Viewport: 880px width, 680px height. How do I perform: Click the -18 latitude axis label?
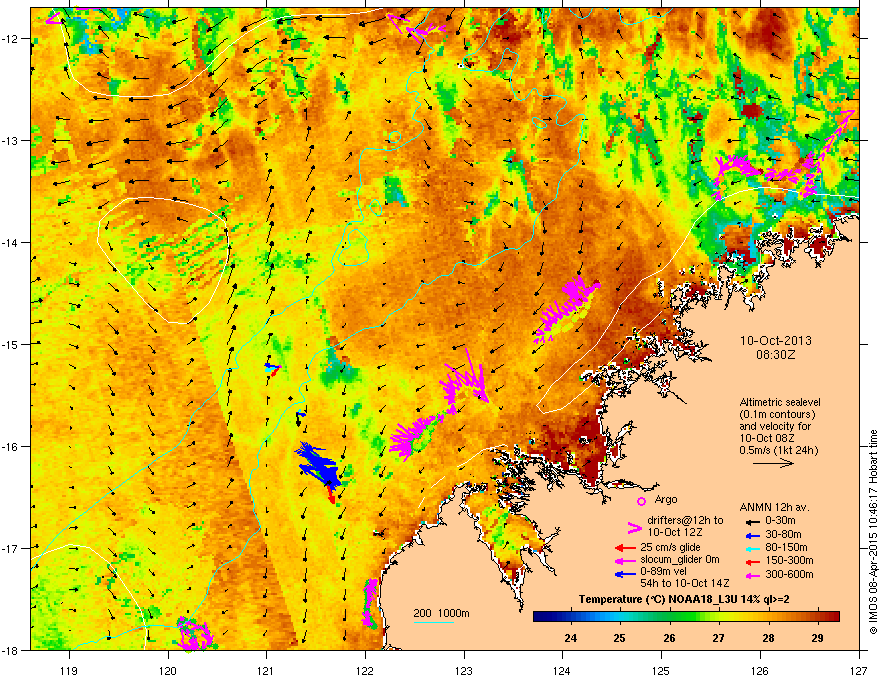[x=10, y=650]
